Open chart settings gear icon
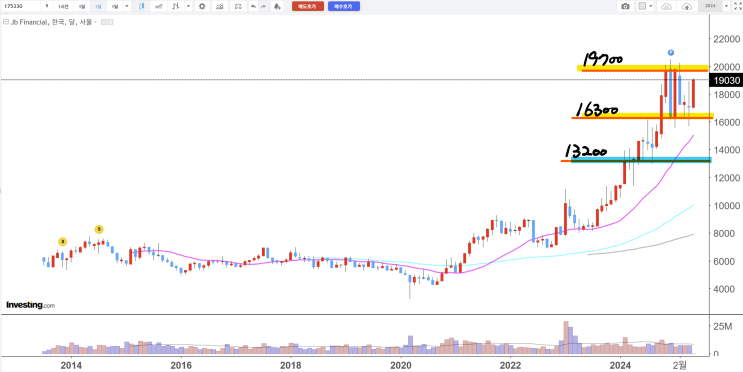 (x=202, y=6)
